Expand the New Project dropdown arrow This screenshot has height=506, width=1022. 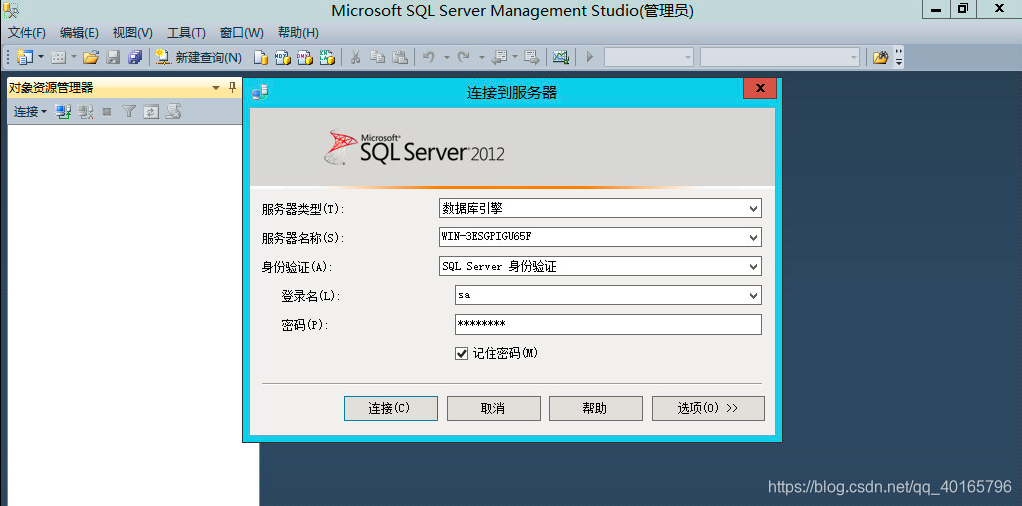(40, 57)
